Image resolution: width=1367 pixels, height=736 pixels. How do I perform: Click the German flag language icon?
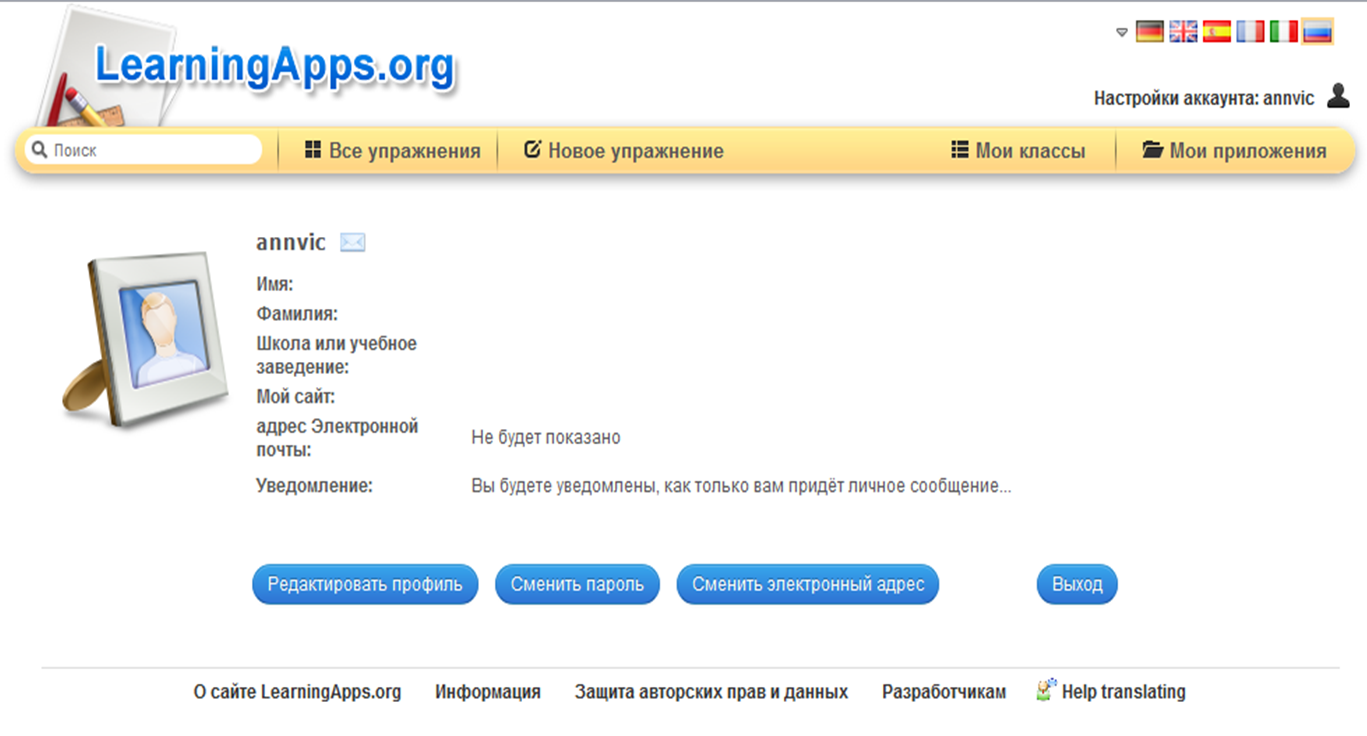1149,32
